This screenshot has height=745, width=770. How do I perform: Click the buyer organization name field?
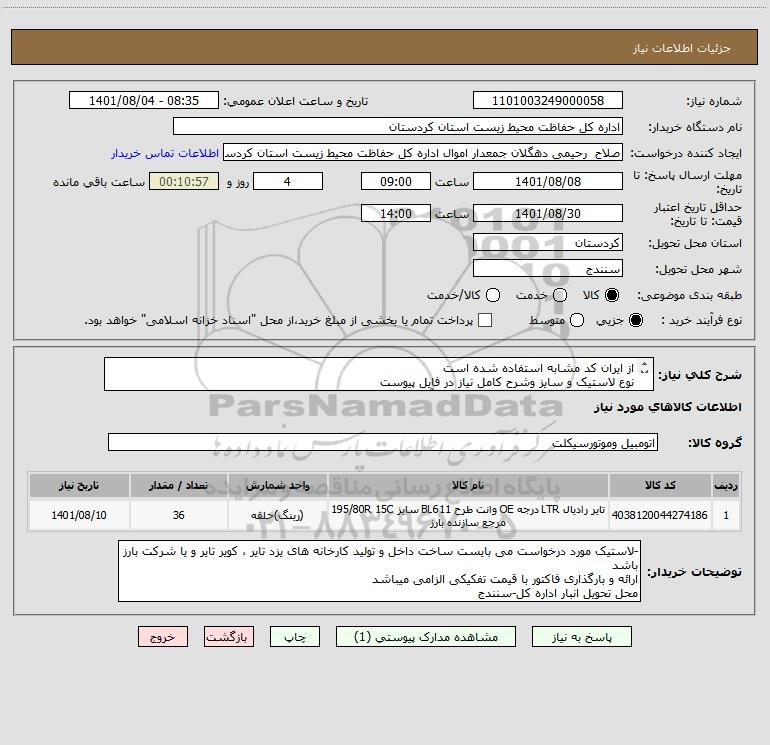pos(398,127)
